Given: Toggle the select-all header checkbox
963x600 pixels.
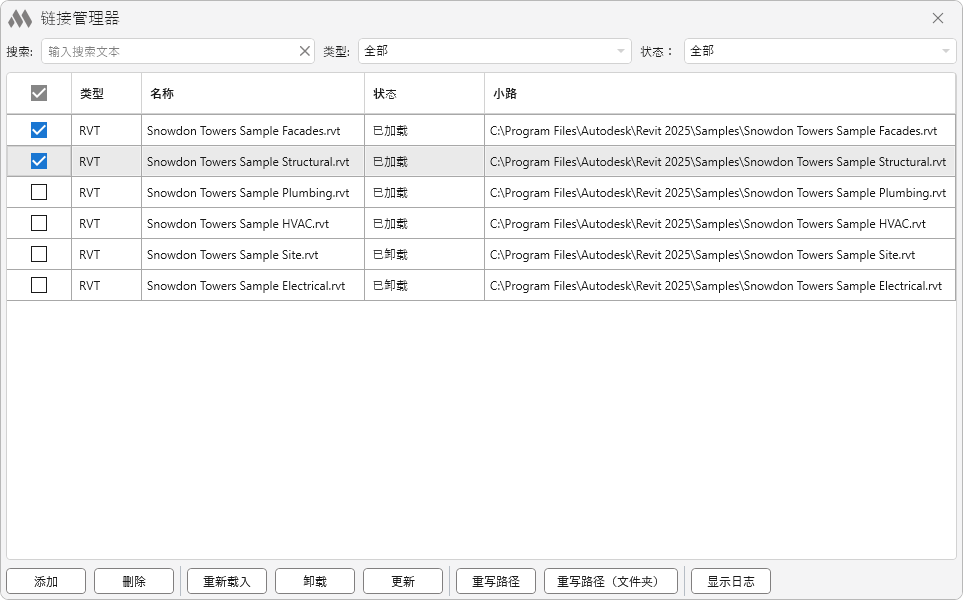Looking at the screenshot, I should point(39,93).
